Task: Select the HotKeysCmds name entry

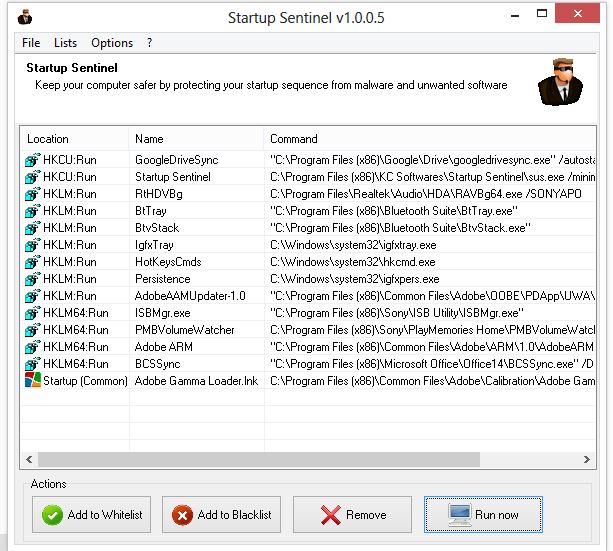Action: click(x=168, y=262)
